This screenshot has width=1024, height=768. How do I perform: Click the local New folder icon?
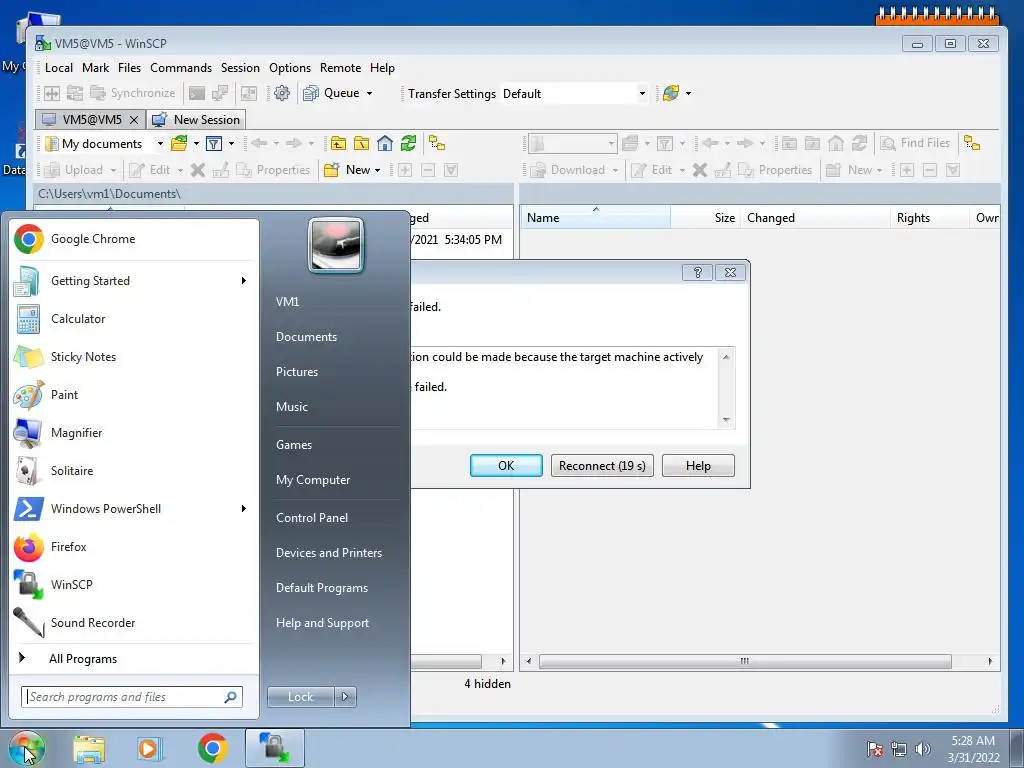332,170
